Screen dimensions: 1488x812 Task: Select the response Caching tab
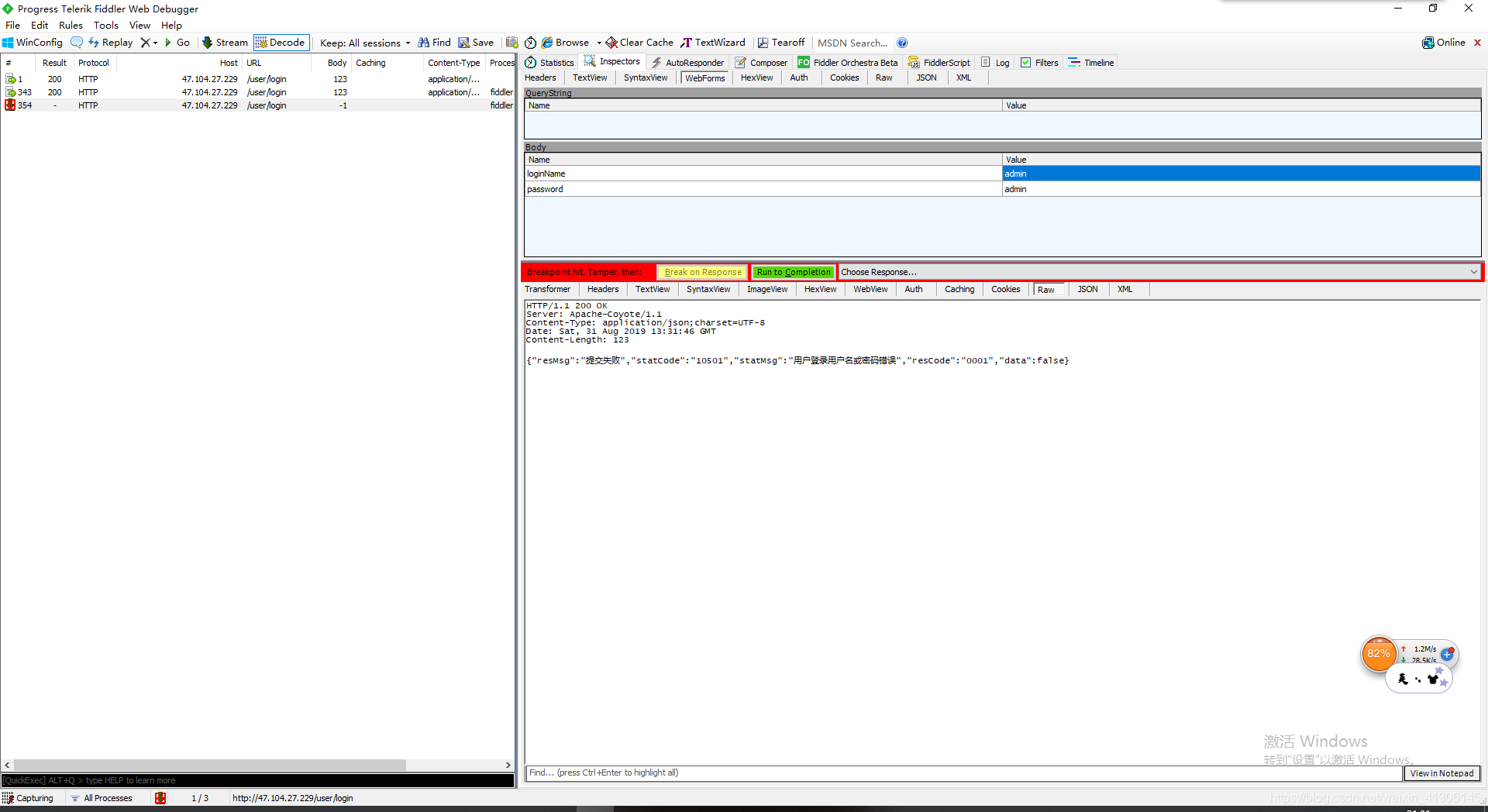tap(959, 289)
